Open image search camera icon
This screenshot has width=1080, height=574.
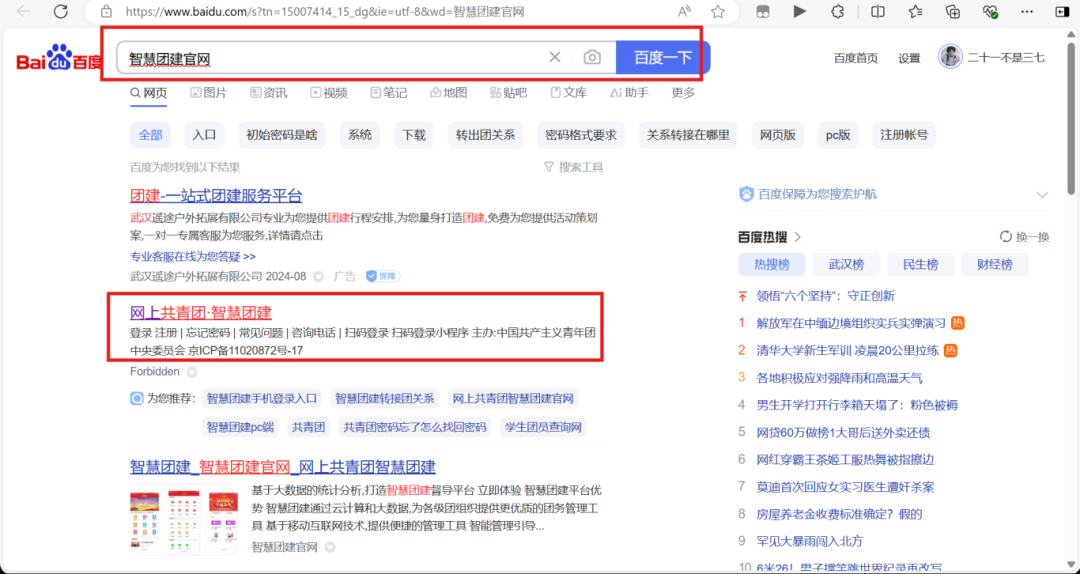(592, 57)
